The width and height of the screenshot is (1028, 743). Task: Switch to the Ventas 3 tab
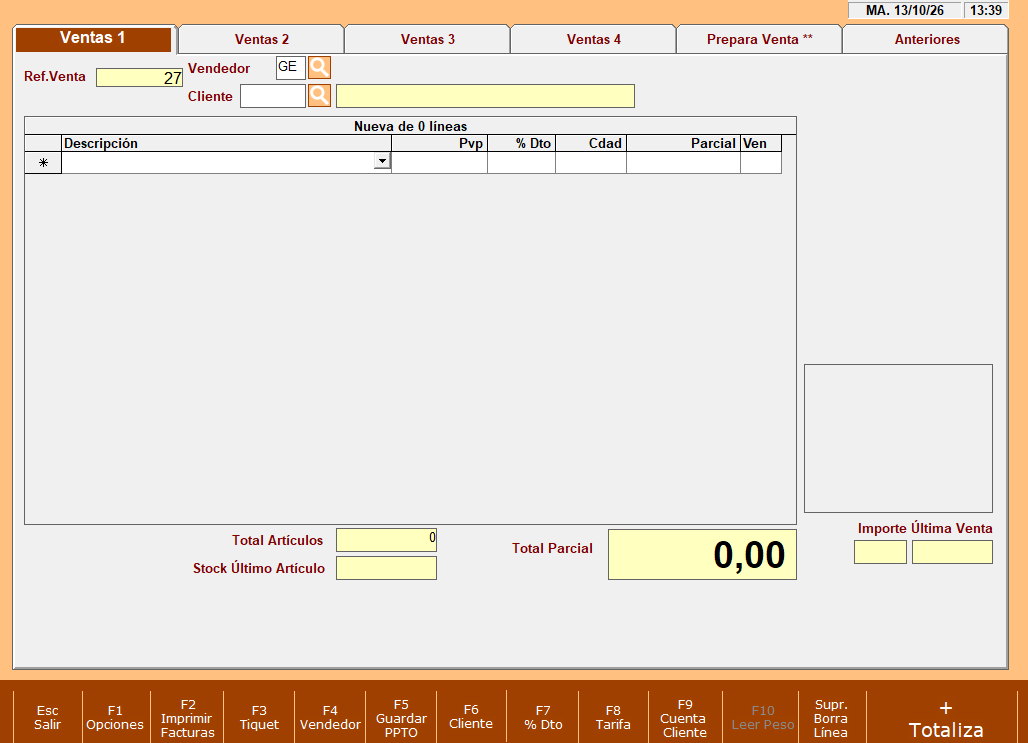tap(427, 39)
